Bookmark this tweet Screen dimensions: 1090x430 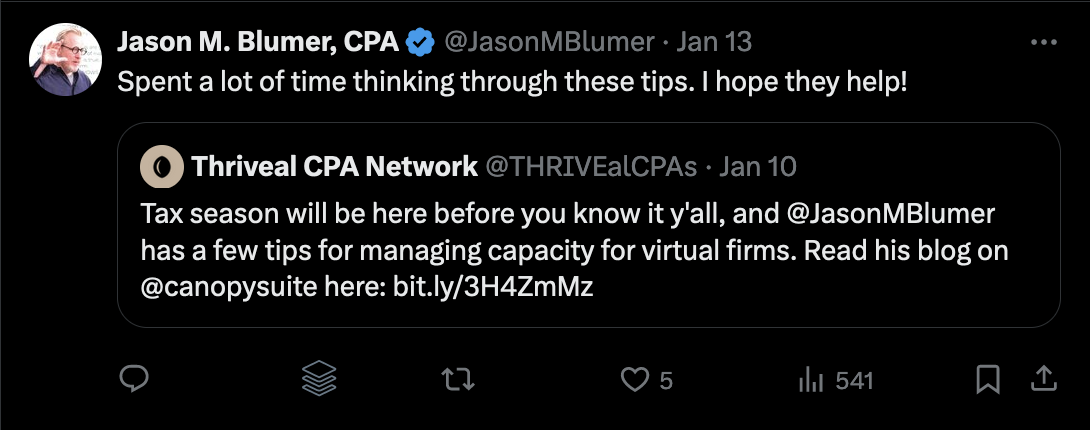point(988,380)
